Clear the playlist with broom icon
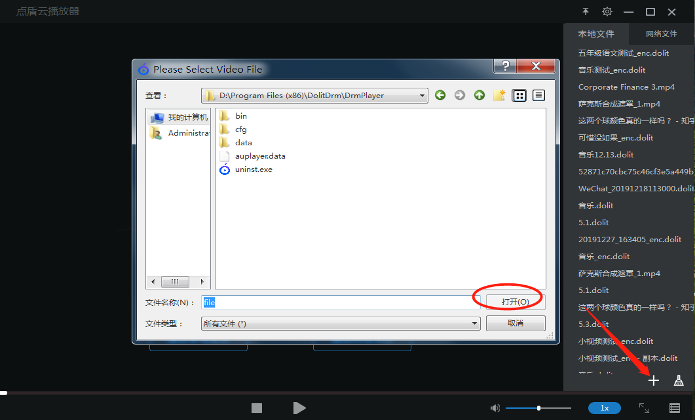 coord(679,380)
